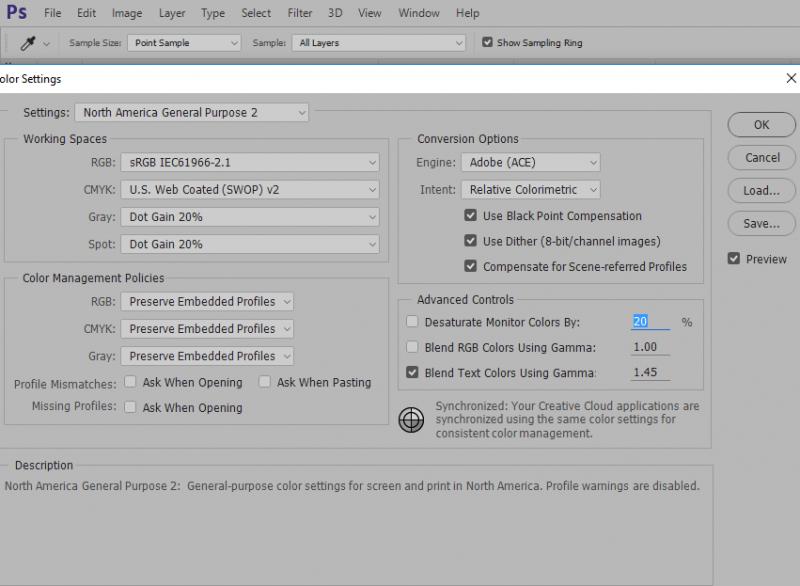Open the Type menu
The width and height of the screenshot is (800, 586).
point(213,13)
